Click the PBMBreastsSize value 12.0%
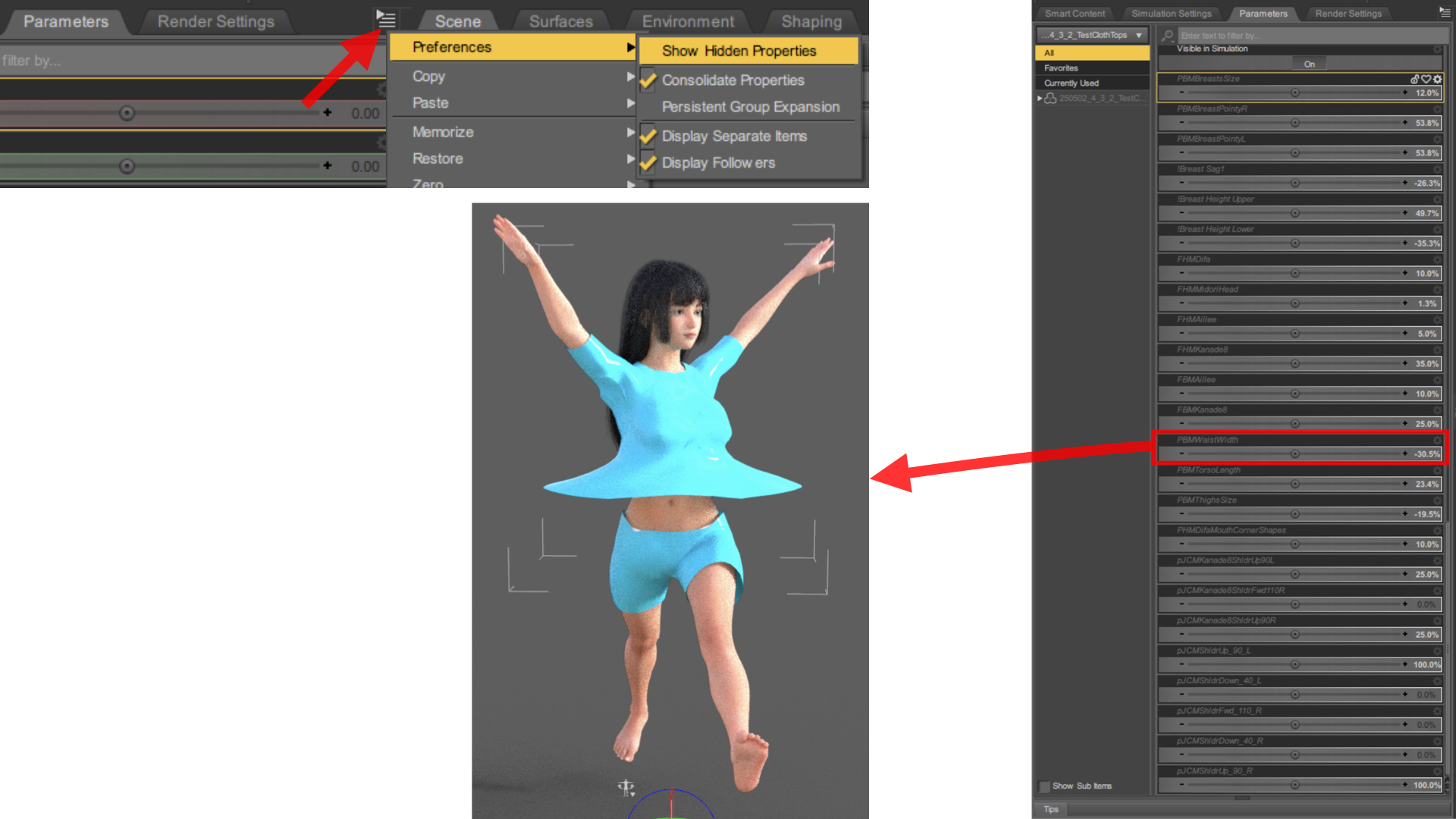 (x=1426, y=93)
